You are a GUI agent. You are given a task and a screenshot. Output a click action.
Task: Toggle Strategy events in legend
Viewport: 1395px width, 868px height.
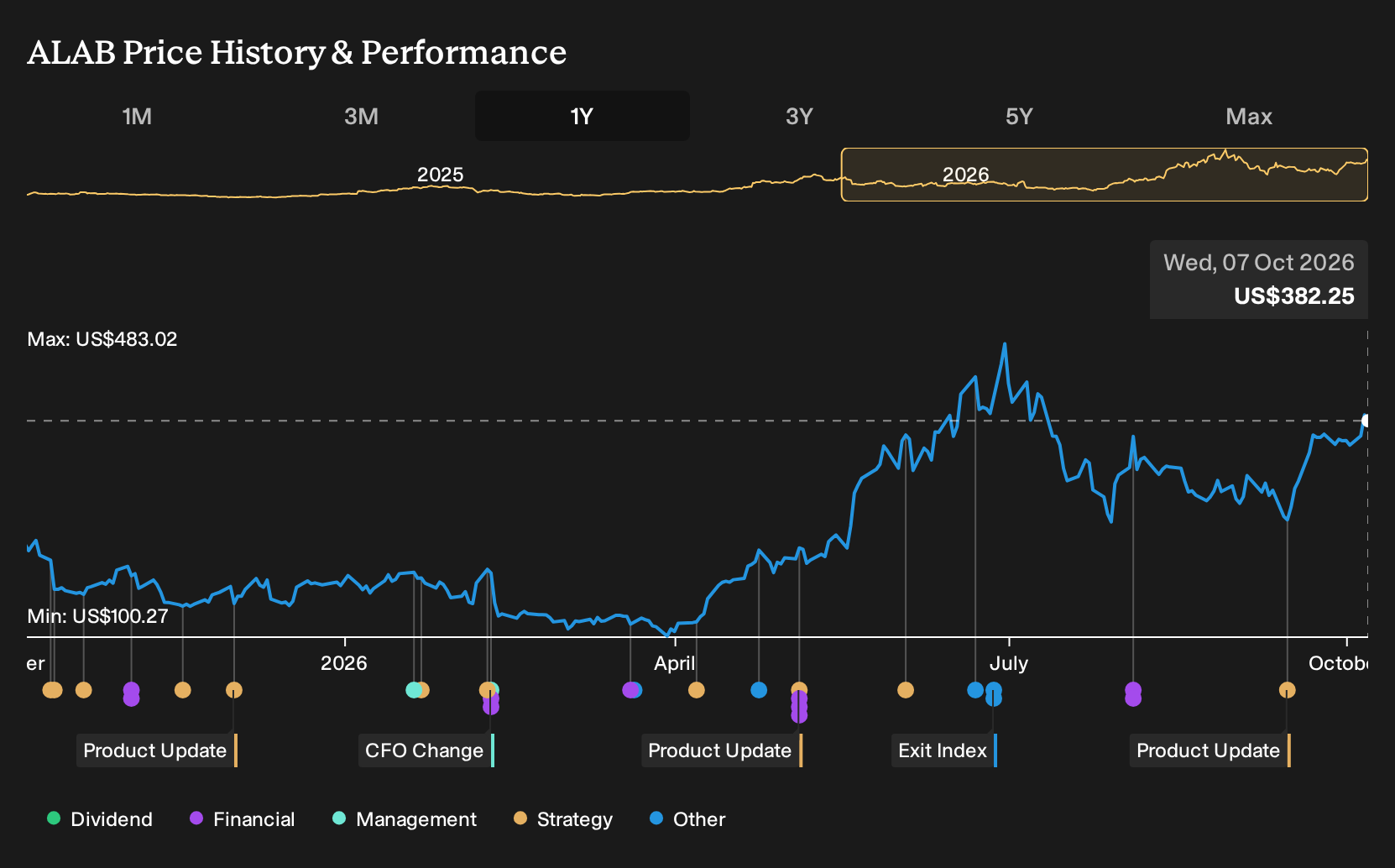pos(563,819)
